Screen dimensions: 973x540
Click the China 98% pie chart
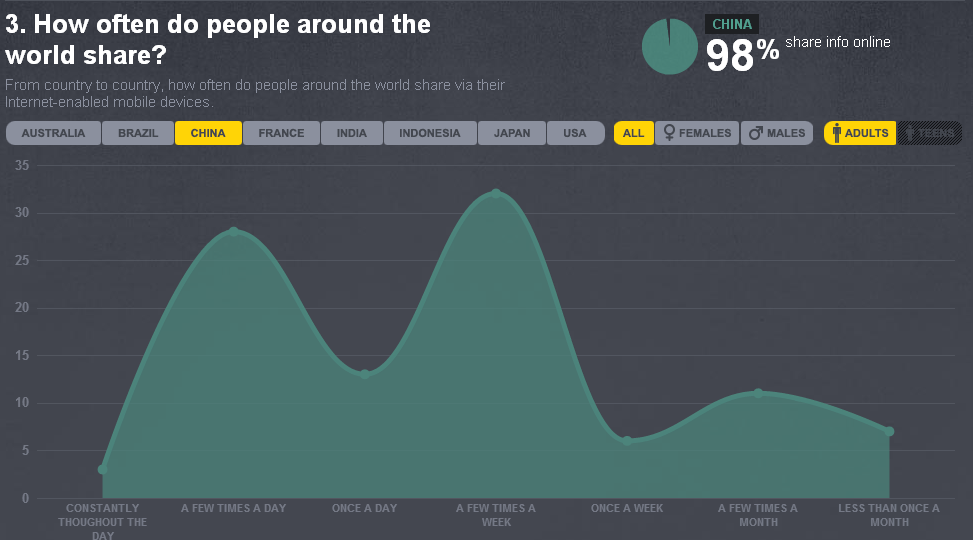[669, 46]
